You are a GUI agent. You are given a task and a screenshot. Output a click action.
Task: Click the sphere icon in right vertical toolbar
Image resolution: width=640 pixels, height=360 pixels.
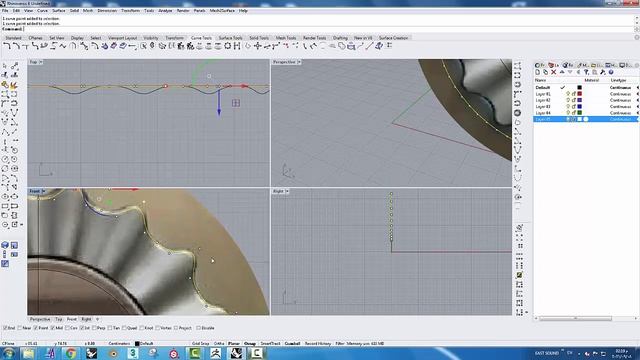518,113
